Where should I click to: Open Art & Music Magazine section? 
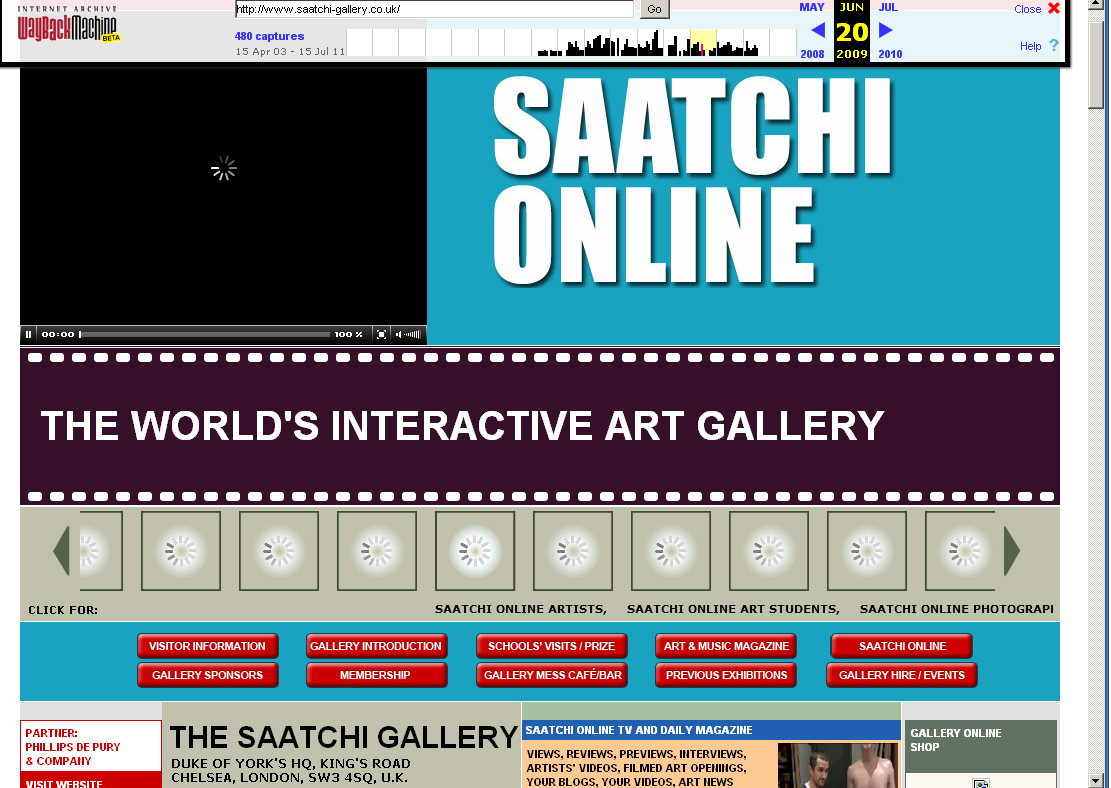click(726, 646)
